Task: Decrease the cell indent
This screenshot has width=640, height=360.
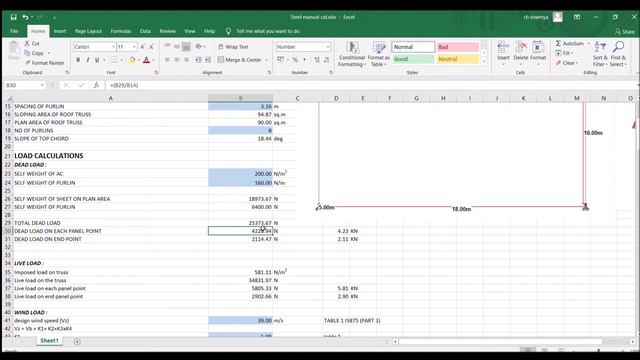Action: (x=198, y=60)
